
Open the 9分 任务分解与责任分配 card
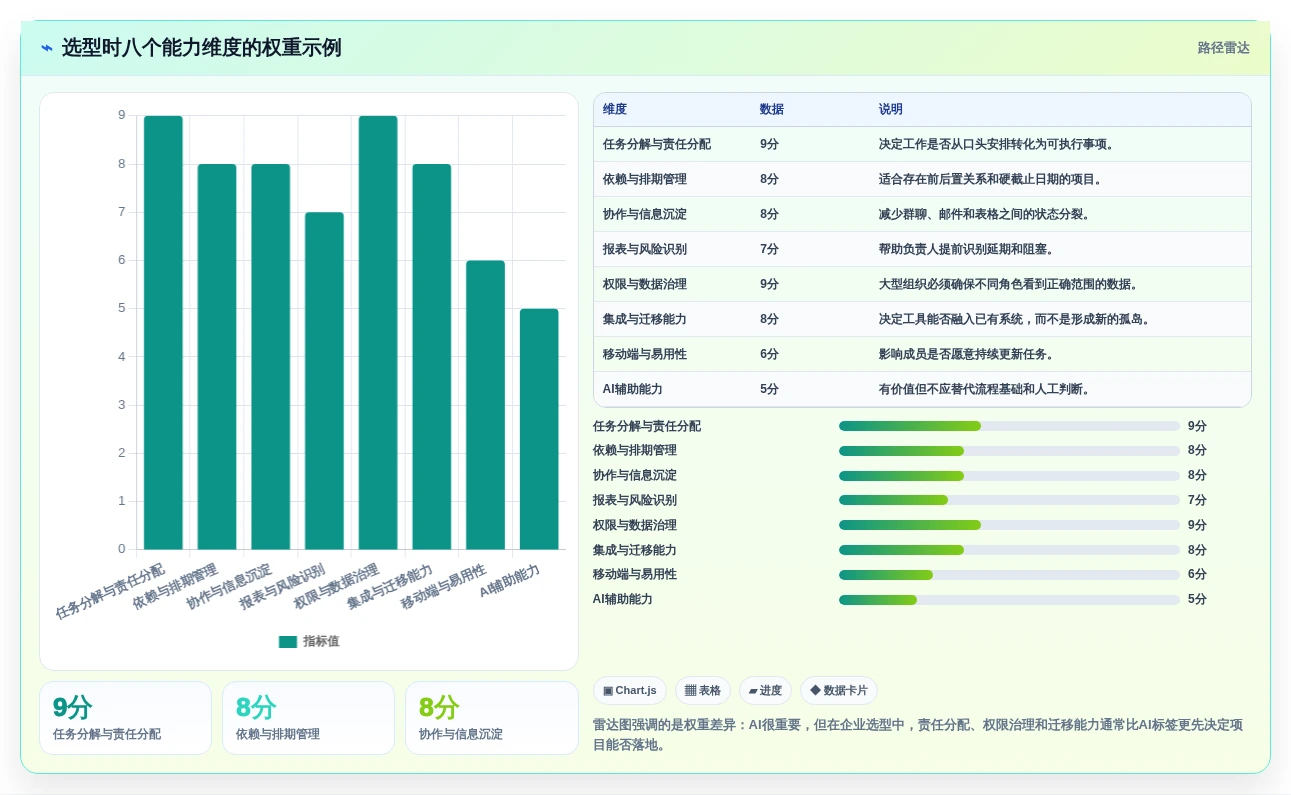[x=125, y=718]
